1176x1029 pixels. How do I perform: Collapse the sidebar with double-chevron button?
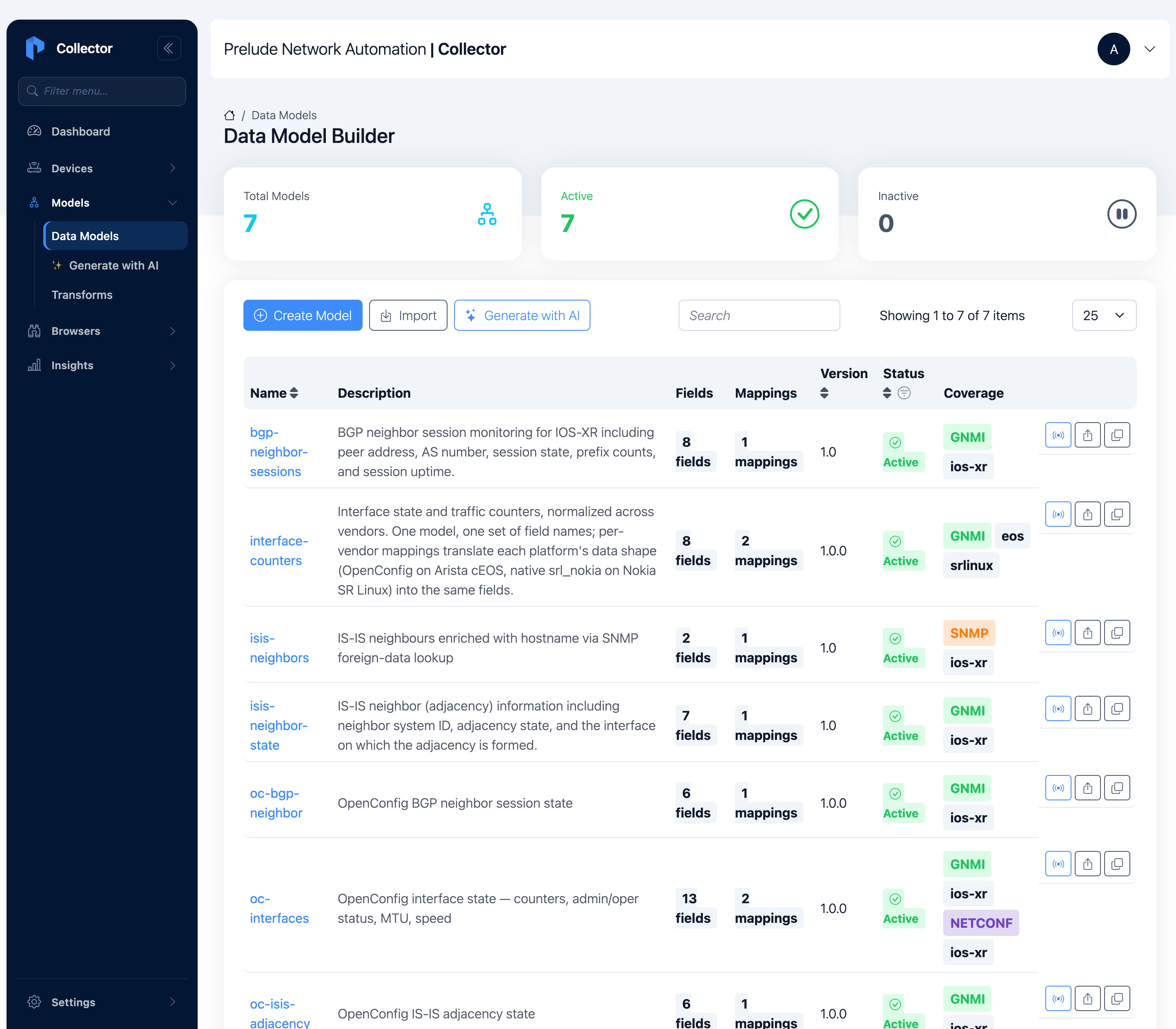(x=169, y=48)
